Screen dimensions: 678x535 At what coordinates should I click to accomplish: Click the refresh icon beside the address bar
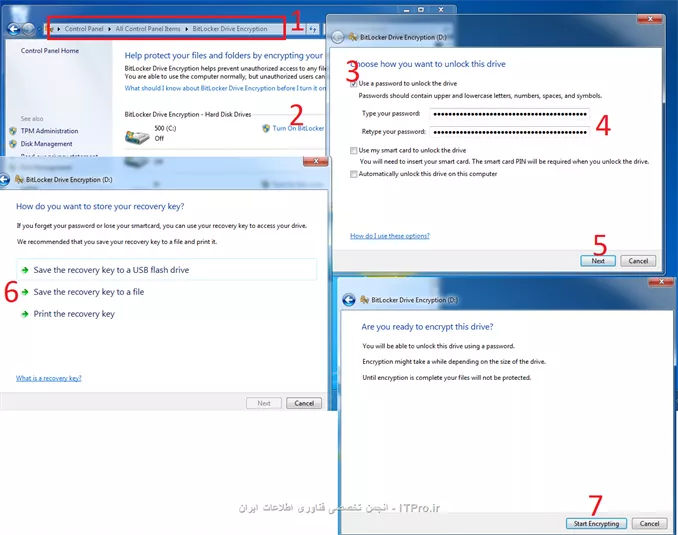tap(312, 29)
